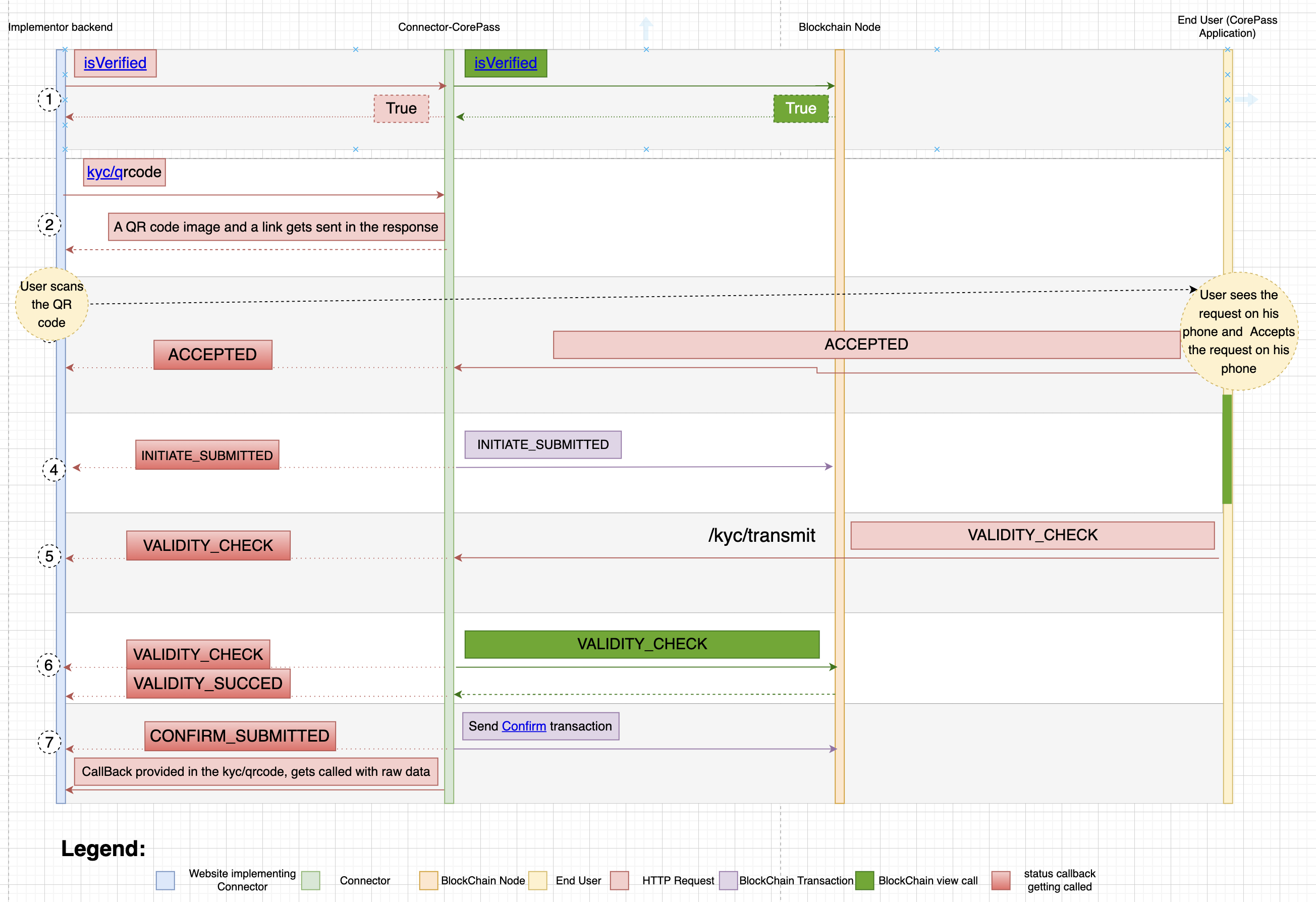Click step number 1 circle
Screen dimensions: 1316x902
point(49,100)
